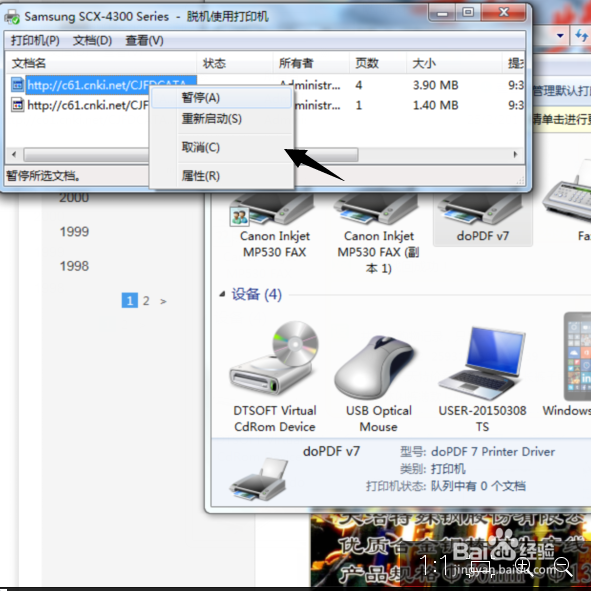Sort by the 页数 column header
This screenshot has width=591, height=591.
coord(377,63)
